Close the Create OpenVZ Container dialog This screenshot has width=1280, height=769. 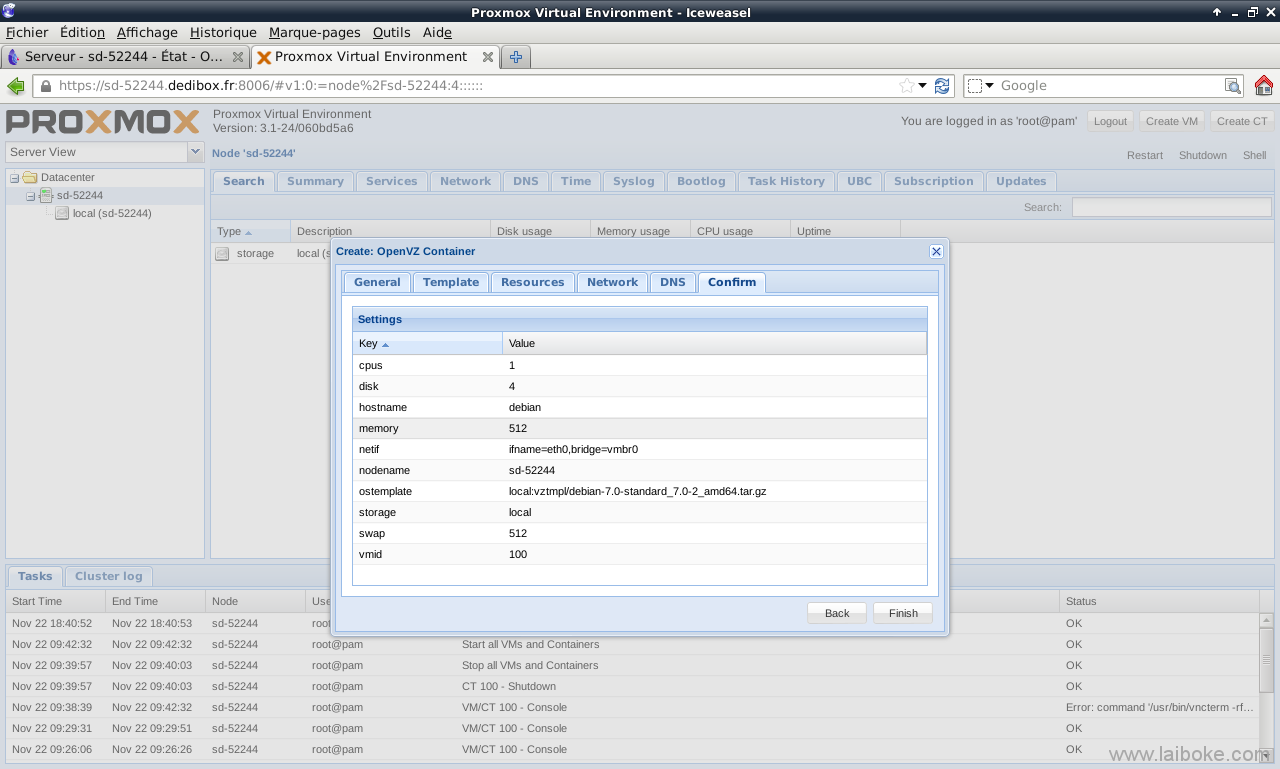click(x=936, y=251)
